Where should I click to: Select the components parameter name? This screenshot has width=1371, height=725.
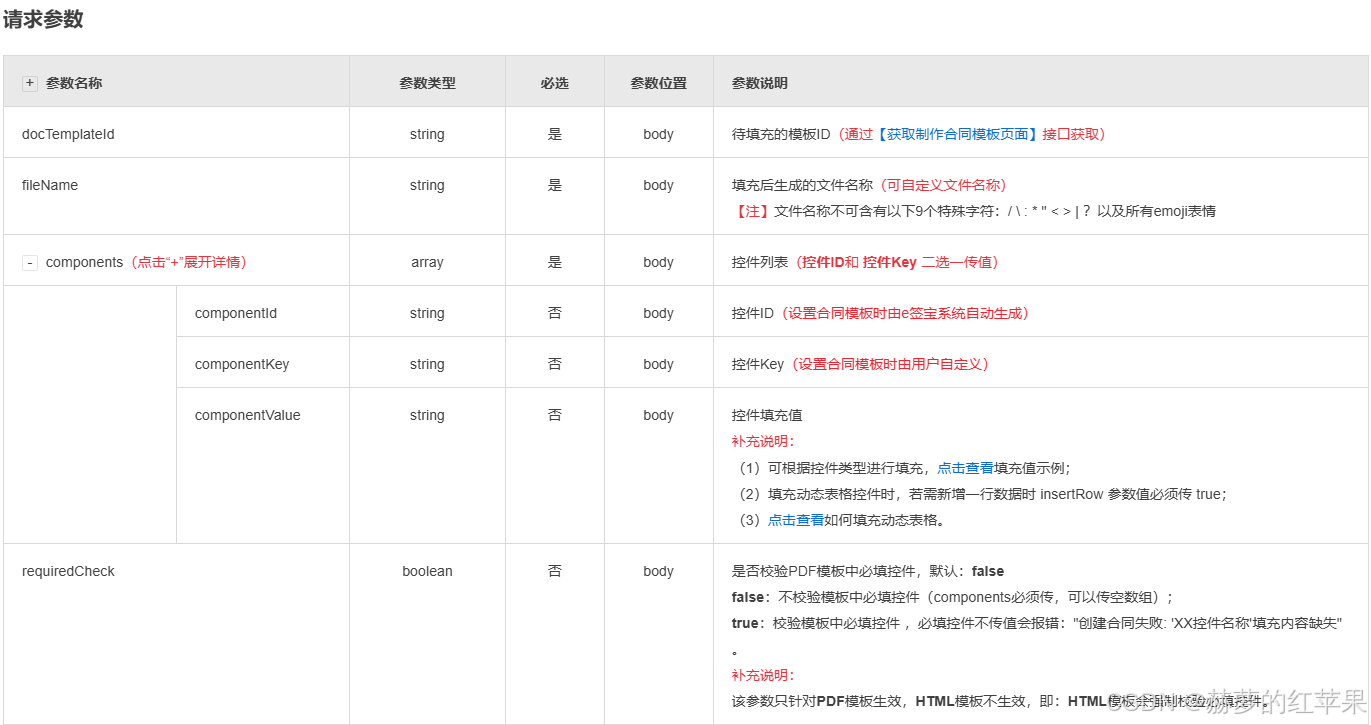84,262
